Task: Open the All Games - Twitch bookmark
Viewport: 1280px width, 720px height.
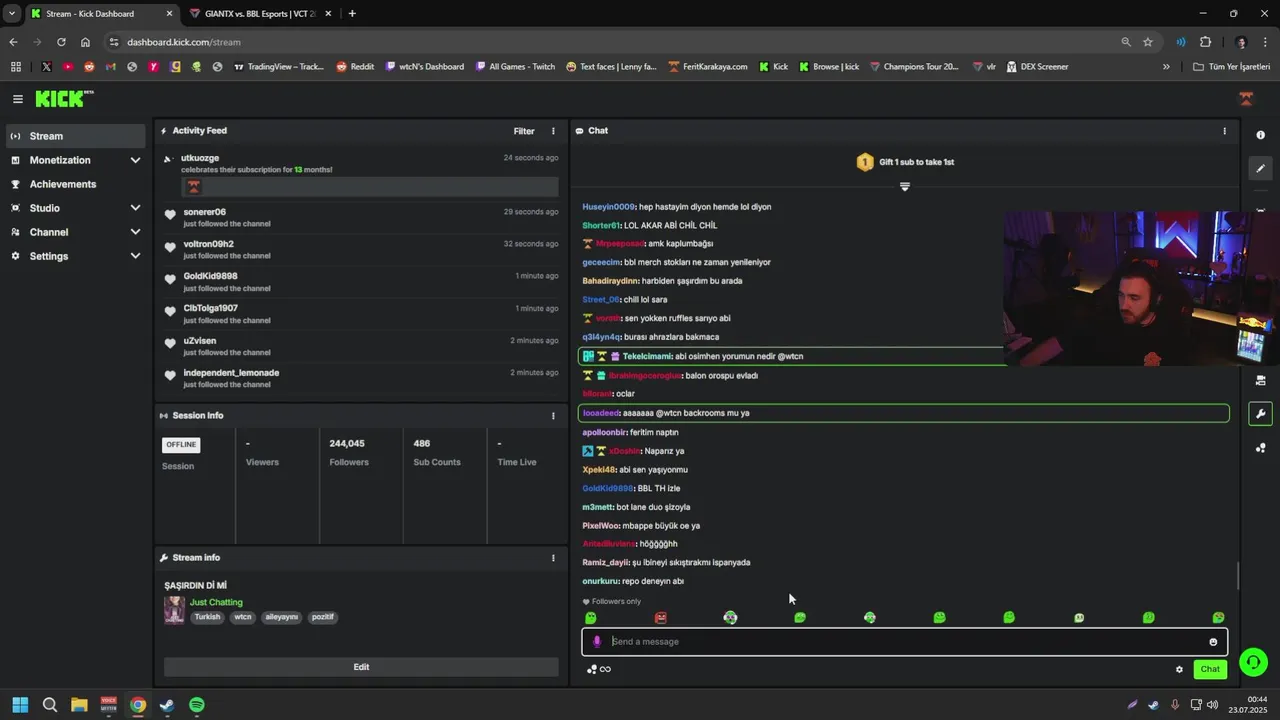Action: pos(515,67)
